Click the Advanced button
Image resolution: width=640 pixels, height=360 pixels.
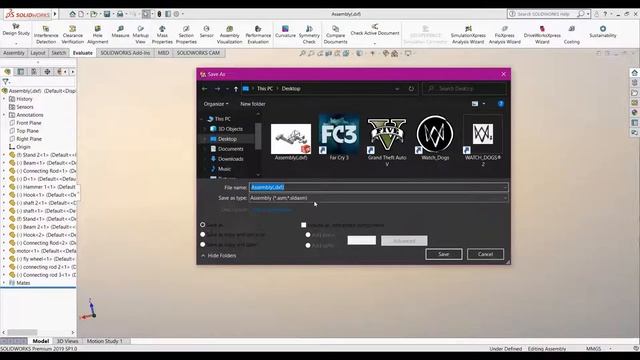[x=404, y=241]
